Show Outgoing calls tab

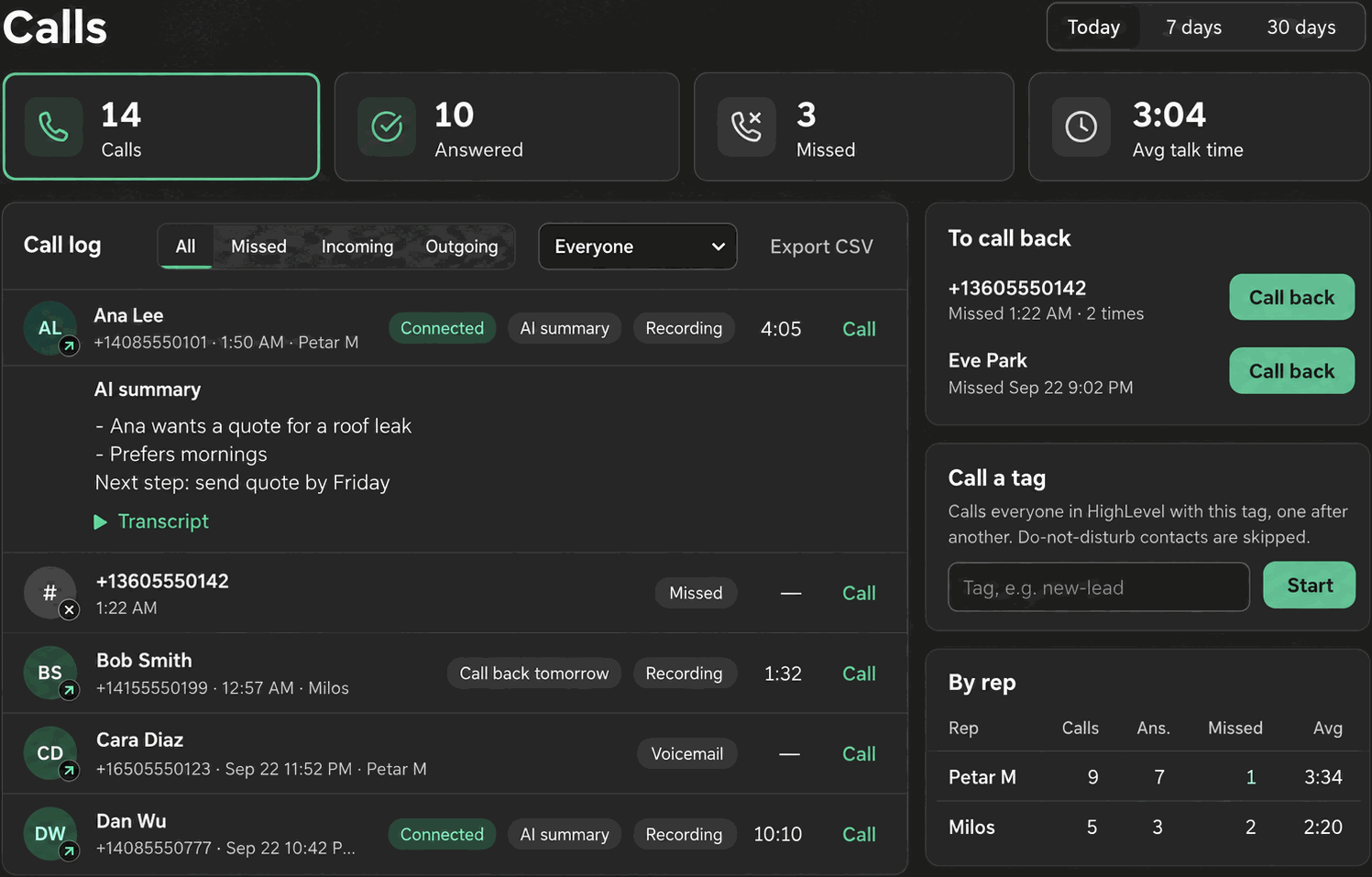point(462,247)
